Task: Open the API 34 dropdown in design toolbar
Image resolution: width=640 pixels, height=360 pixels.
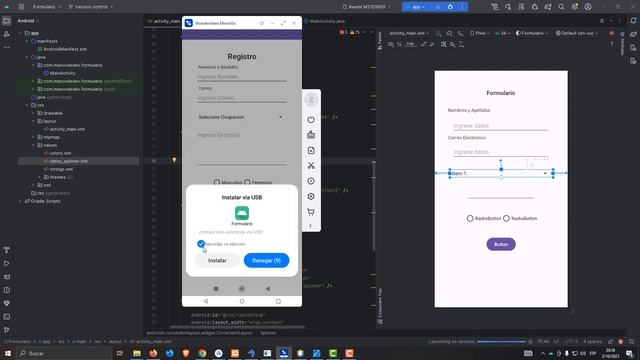Action: point(502,33)
